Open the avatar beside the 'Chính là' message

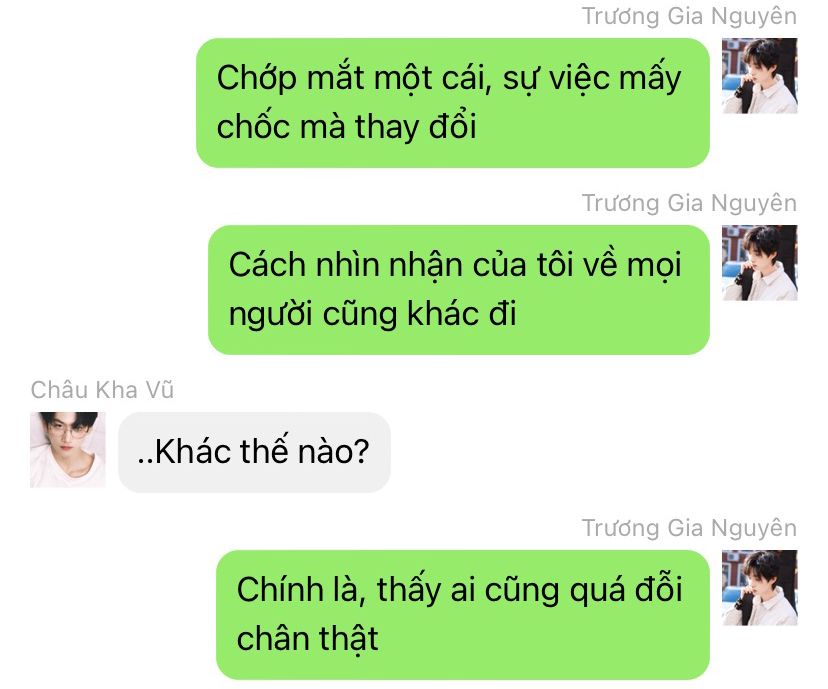[x=759, y=588]
